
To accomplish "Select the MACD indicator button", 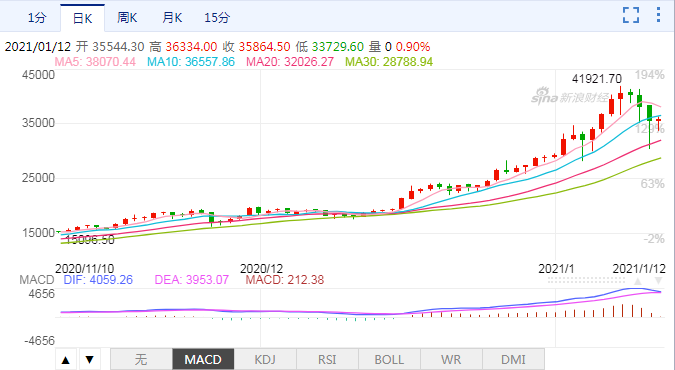I will tap(203, 360).
